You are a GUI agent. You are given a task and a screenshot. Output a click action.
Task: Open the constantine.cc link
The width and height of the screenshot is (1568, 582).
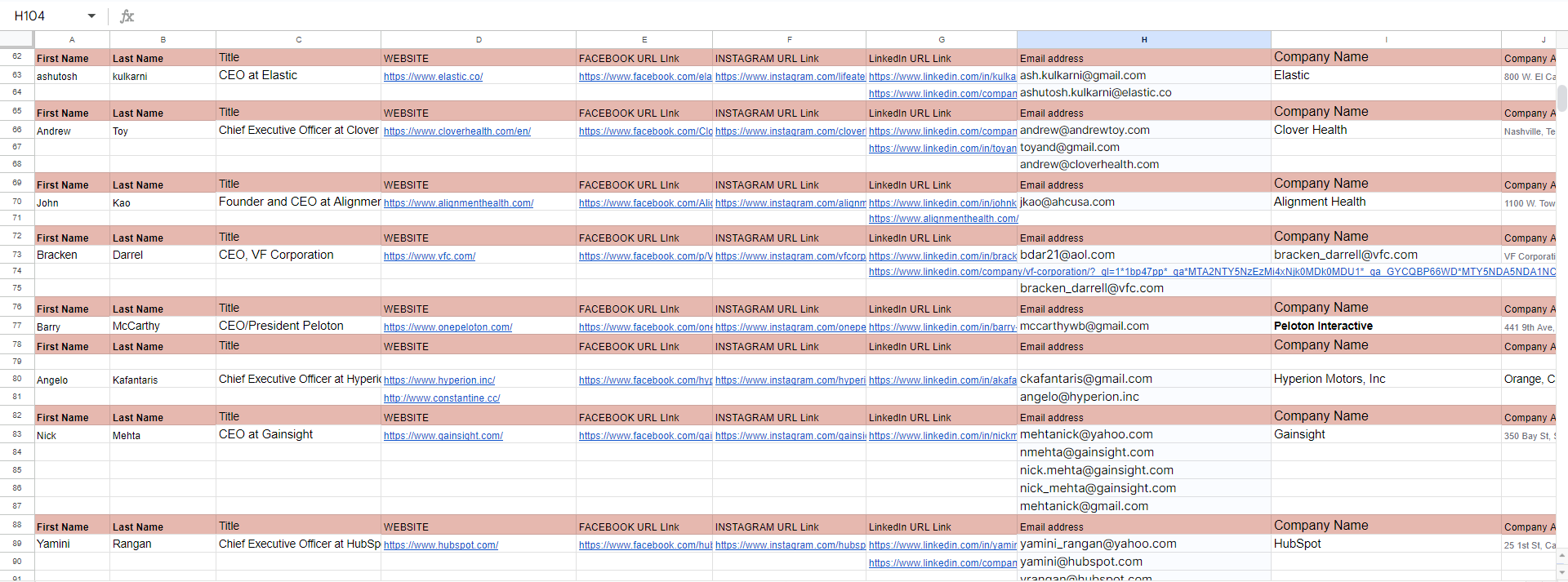point(442,398)
